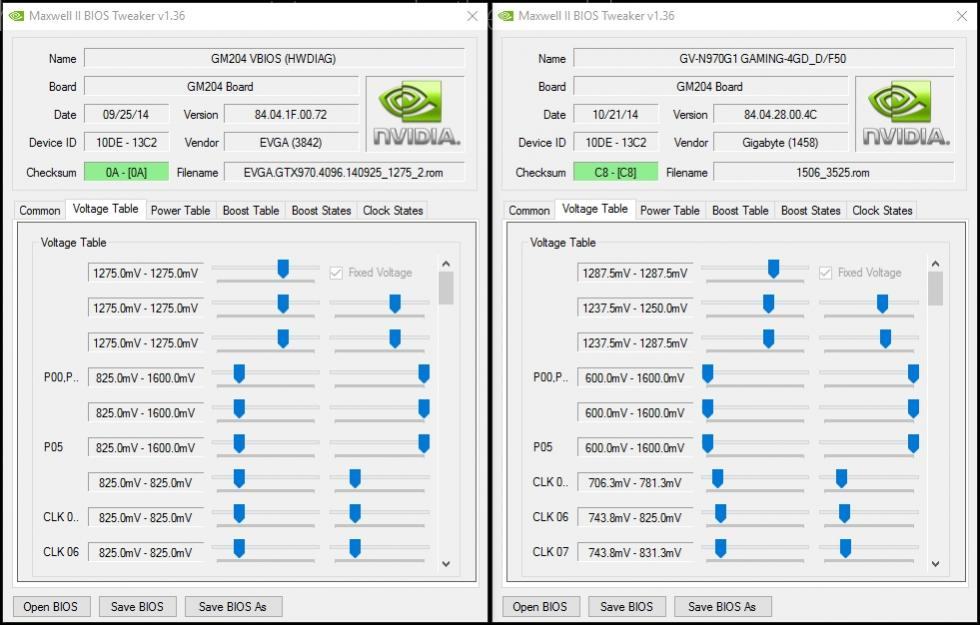Click the 1287.5mV row slider in right window
This screenshot has height=625, width=980.
[x=773, y=269]
